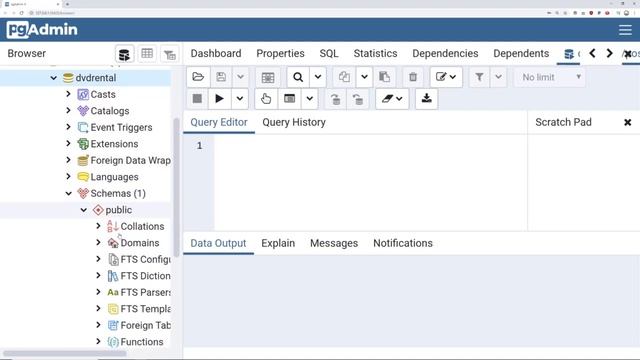Collapse the Schemas (1) node
The height and width of the screenshot is (360, 640).
click(69, 193)
